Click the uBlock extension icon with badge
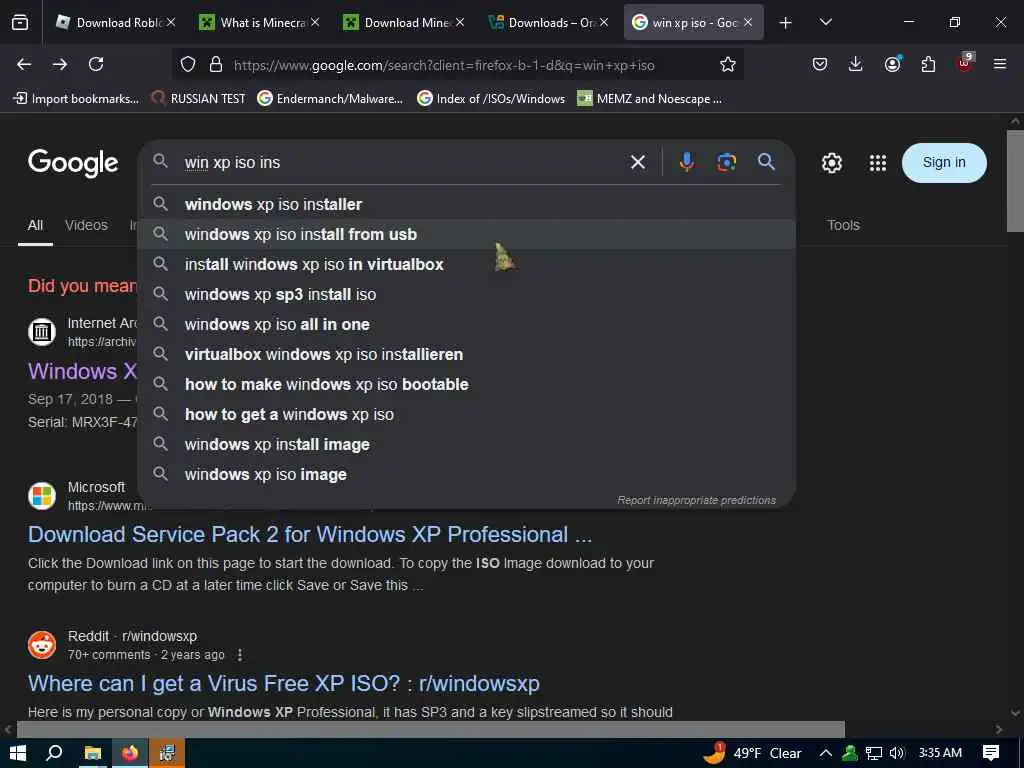 965,63
